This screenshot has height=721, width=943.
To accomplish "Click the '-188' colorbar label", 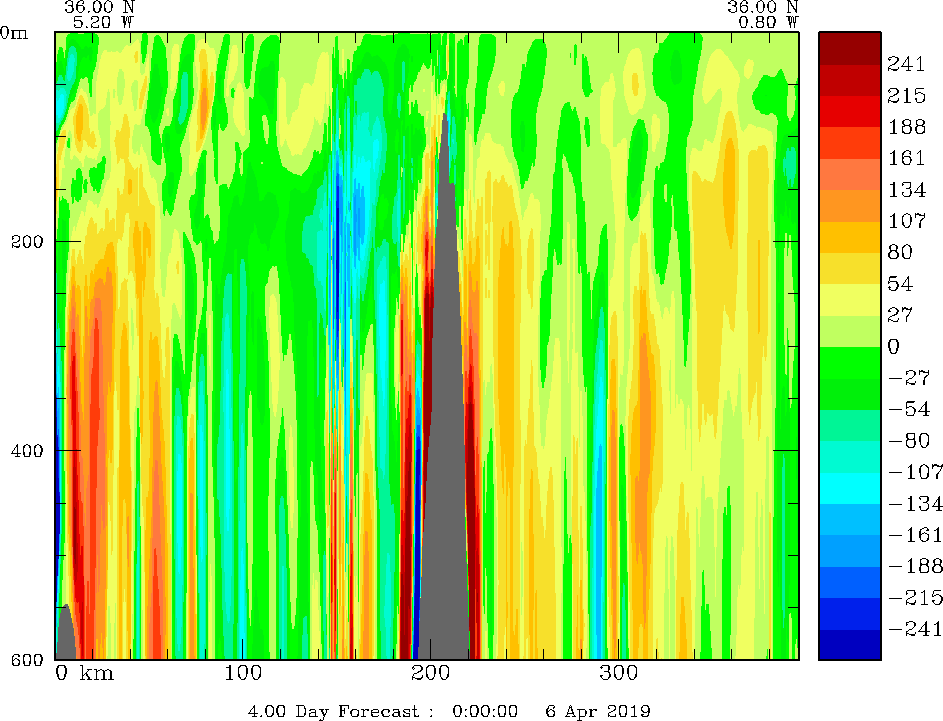I will (915, 566).
